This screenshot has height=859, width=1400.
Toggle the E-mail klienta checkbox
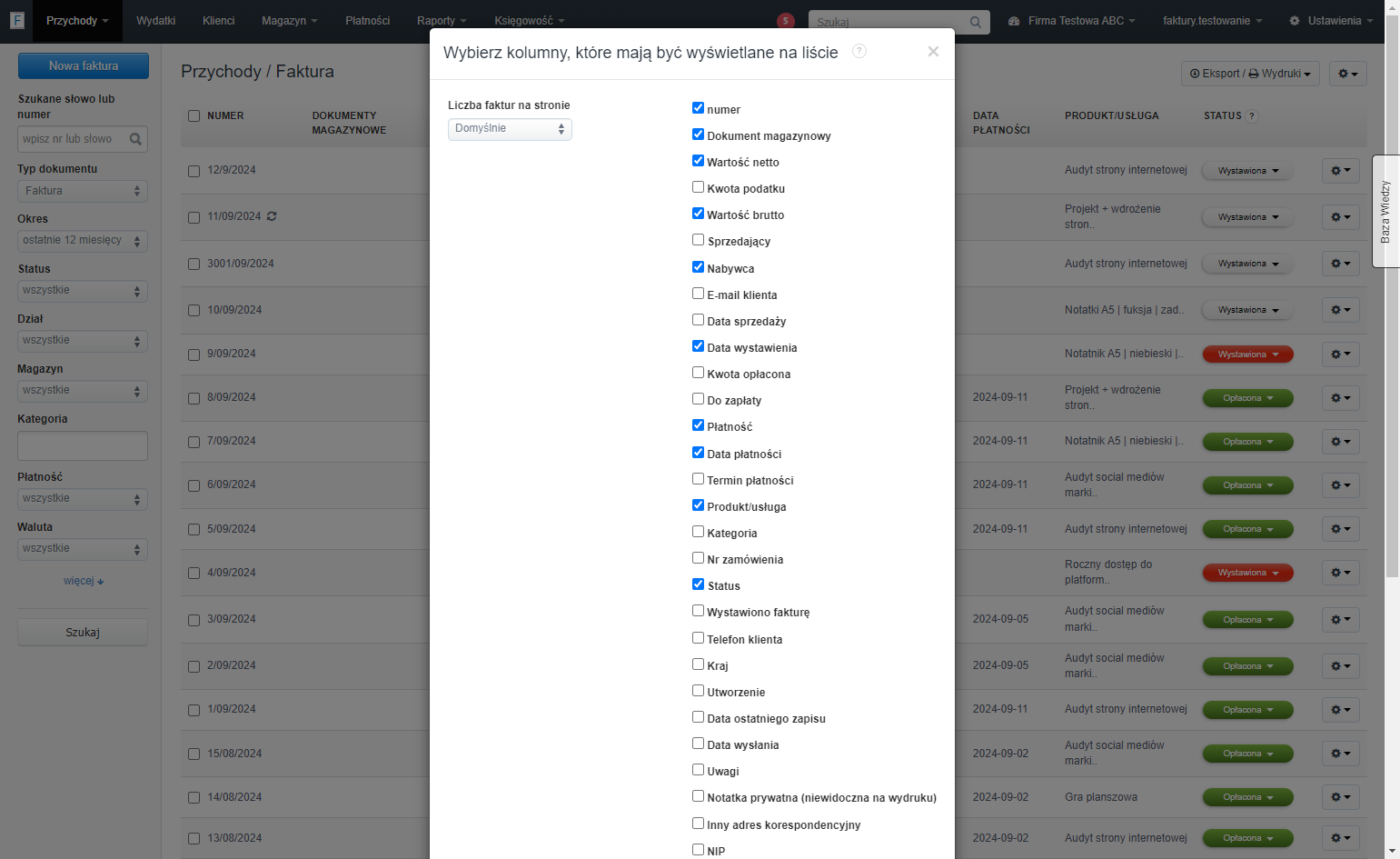click(x=698, y=294)
